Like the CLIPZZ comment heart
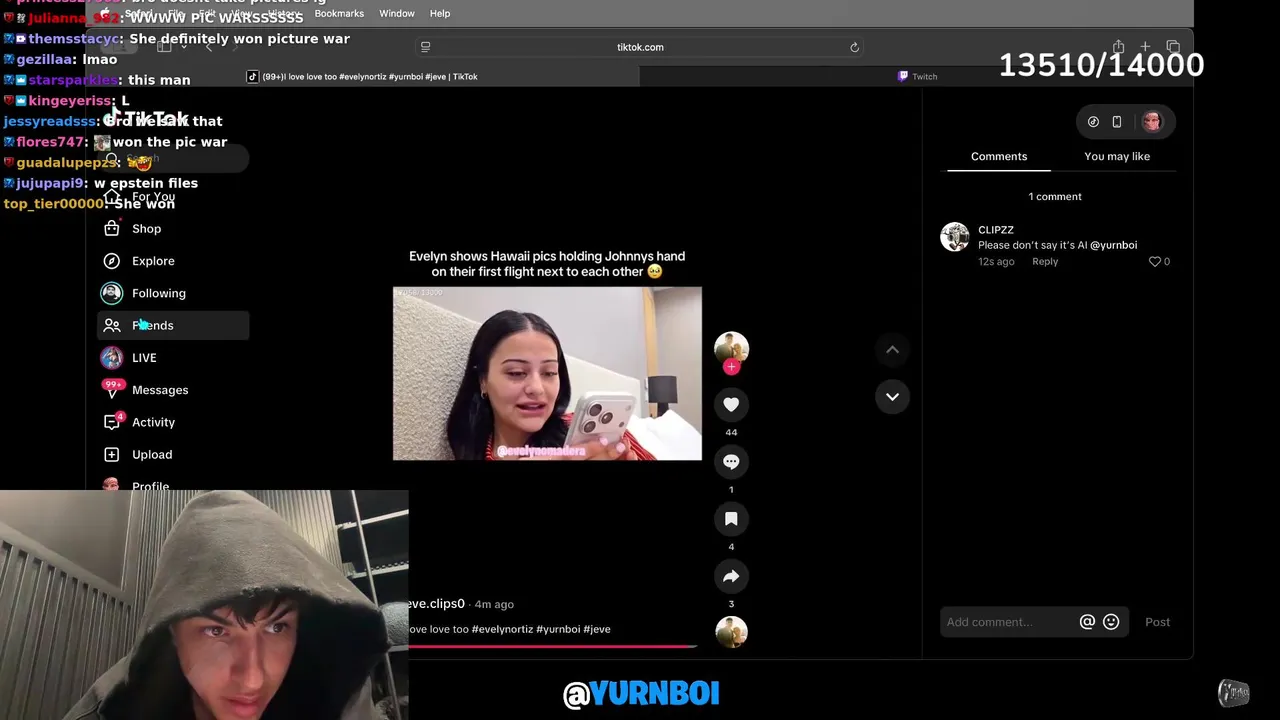 tap(1155, 261)
